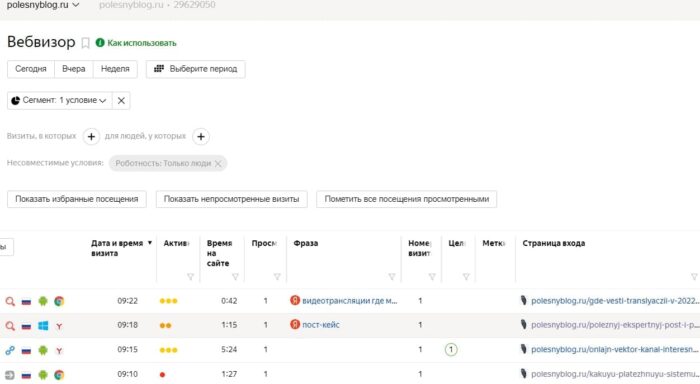
Task: Add a condition for Визиты, в которых
Action: coord(91,137)
